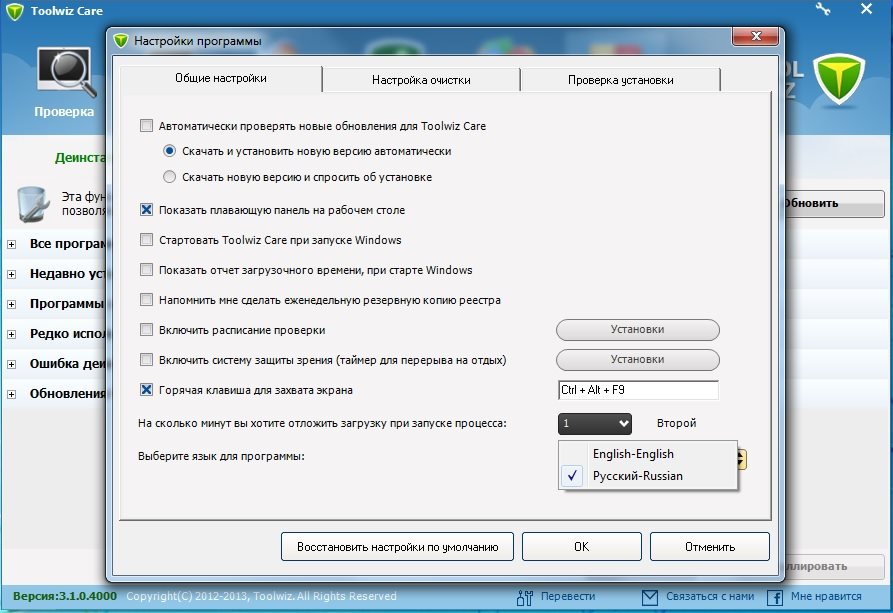Click the Обновить button in main window
This screenshot has height=613, width=893.
click(x=834, y=203)
